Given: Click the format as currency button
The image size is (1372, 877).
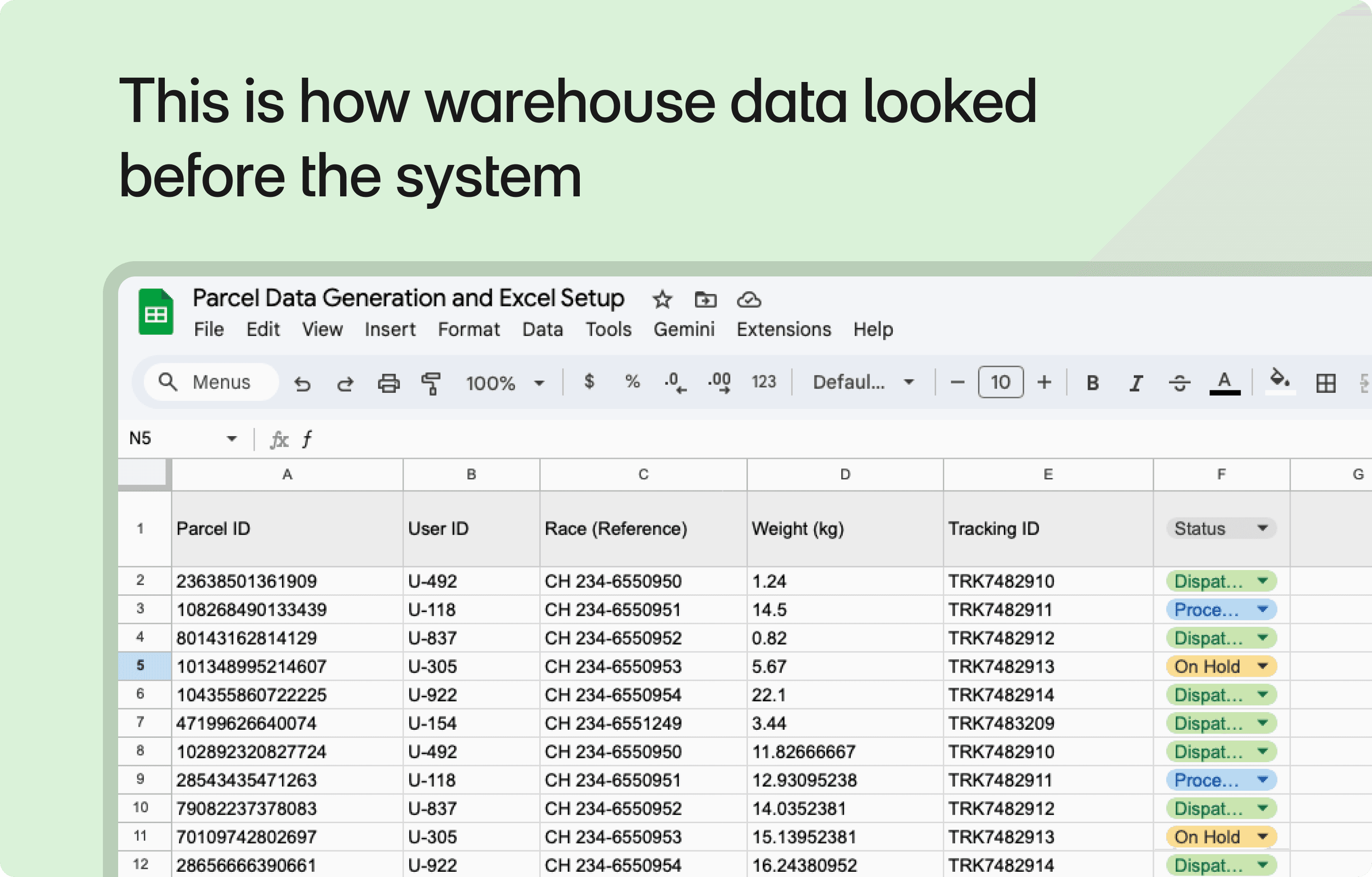Looking at the screenshot, I should click(589, 381).
